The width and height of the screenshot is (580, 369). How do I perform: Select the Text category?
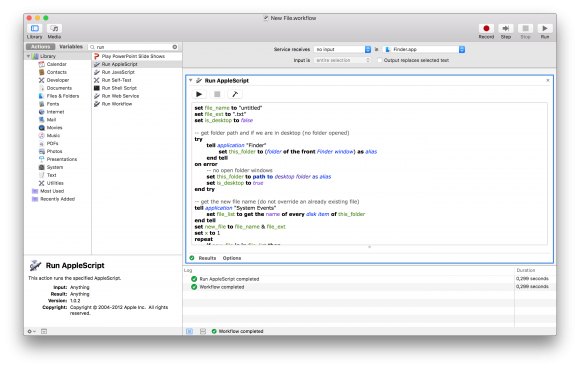[x=51, y=175]
